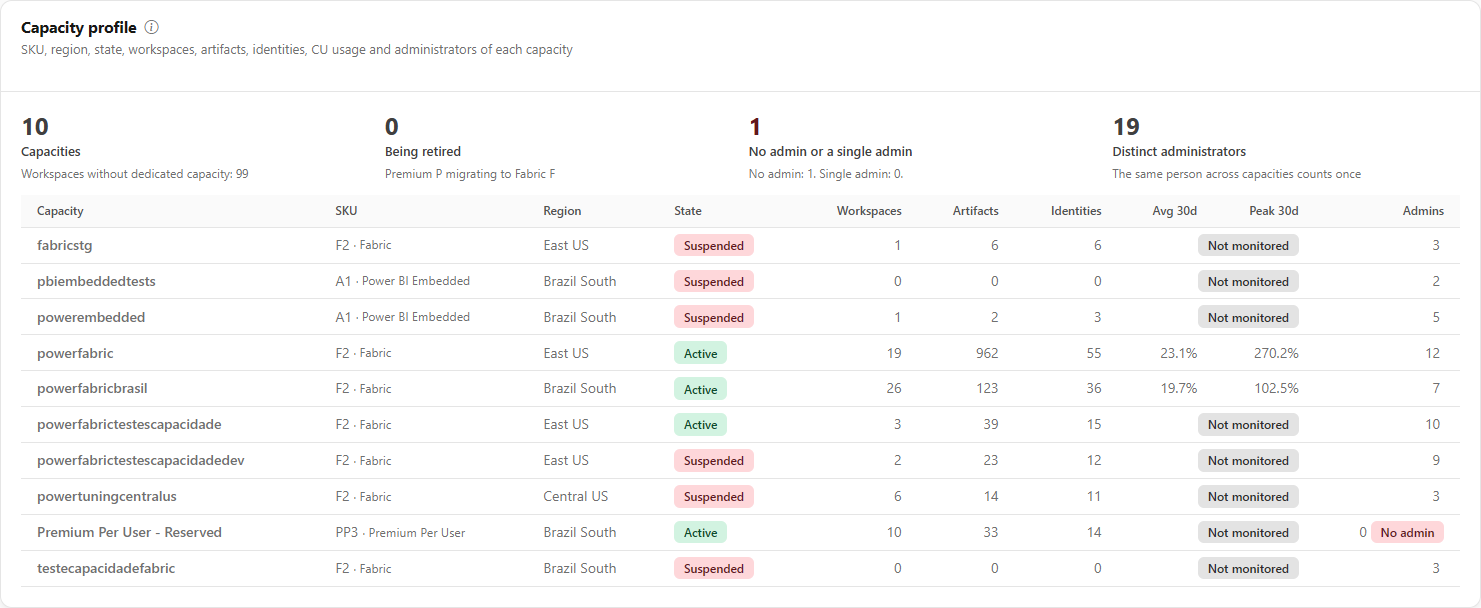Click Not monitored badge in testecapacidadefabric row
The height and width of the screenshot is (608, 1481).
click(x=1248, y=569)
